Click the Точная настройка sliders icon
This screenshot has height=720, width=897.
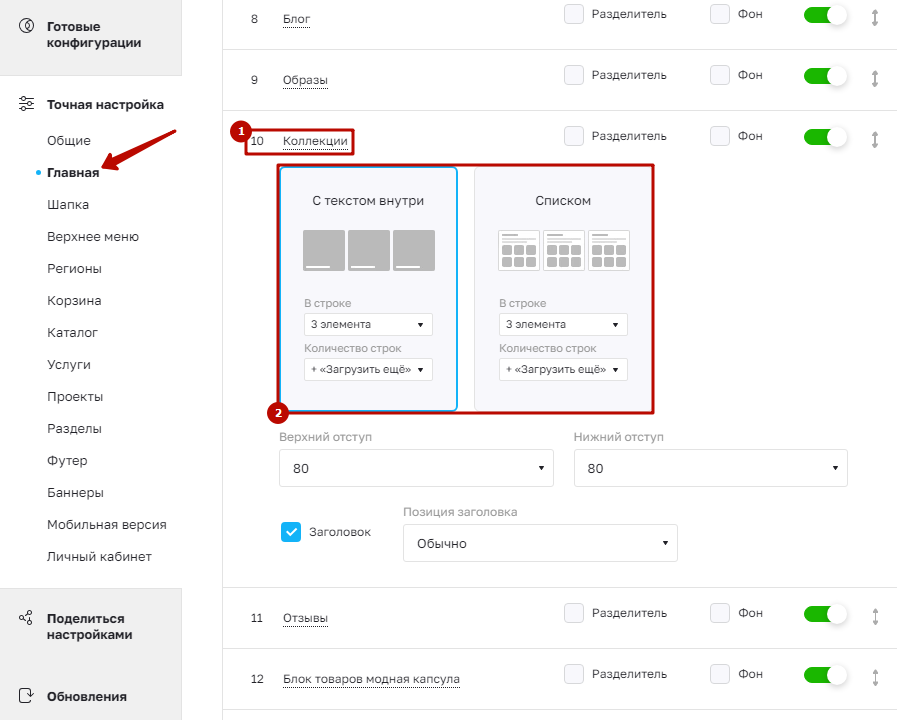(x=26, y=104)
